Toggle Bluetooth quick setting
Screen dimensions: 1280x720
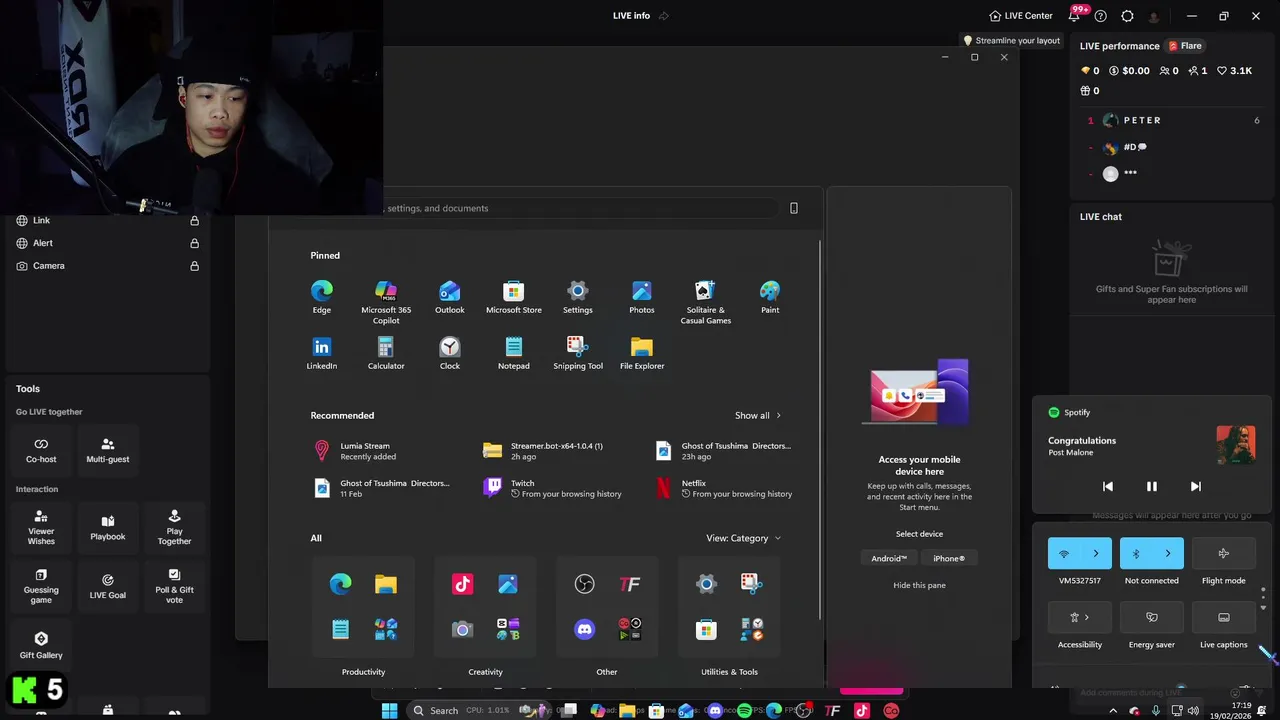point(1136,553)
